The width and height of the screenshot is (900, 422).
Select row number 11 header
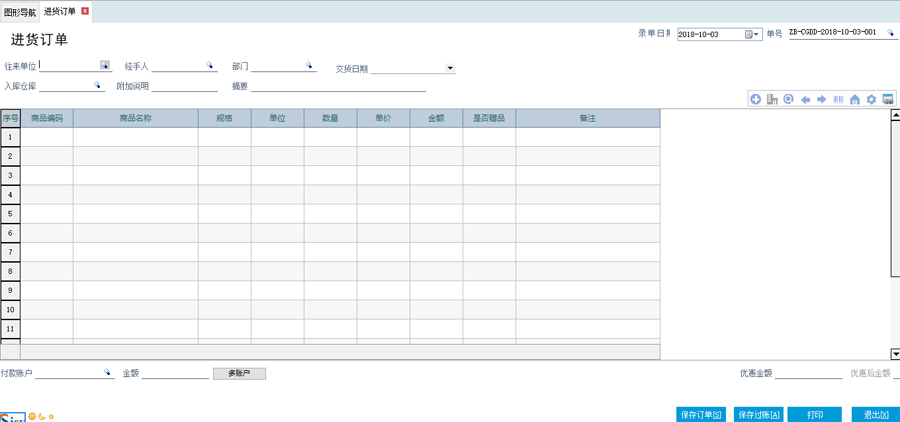click(x=10, y=328)
